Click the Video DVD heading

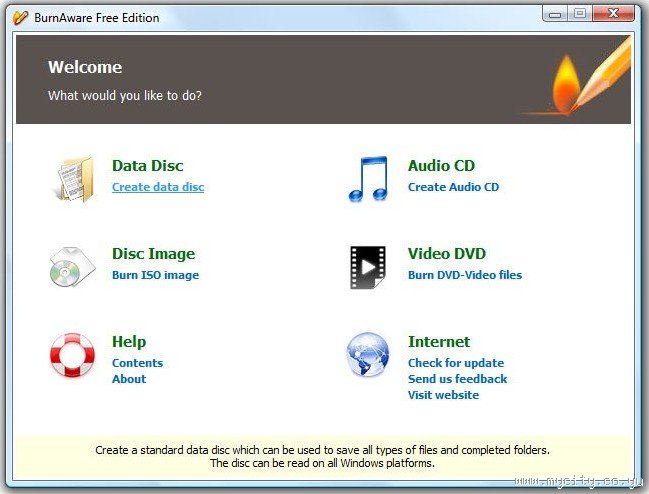[447, 254]
